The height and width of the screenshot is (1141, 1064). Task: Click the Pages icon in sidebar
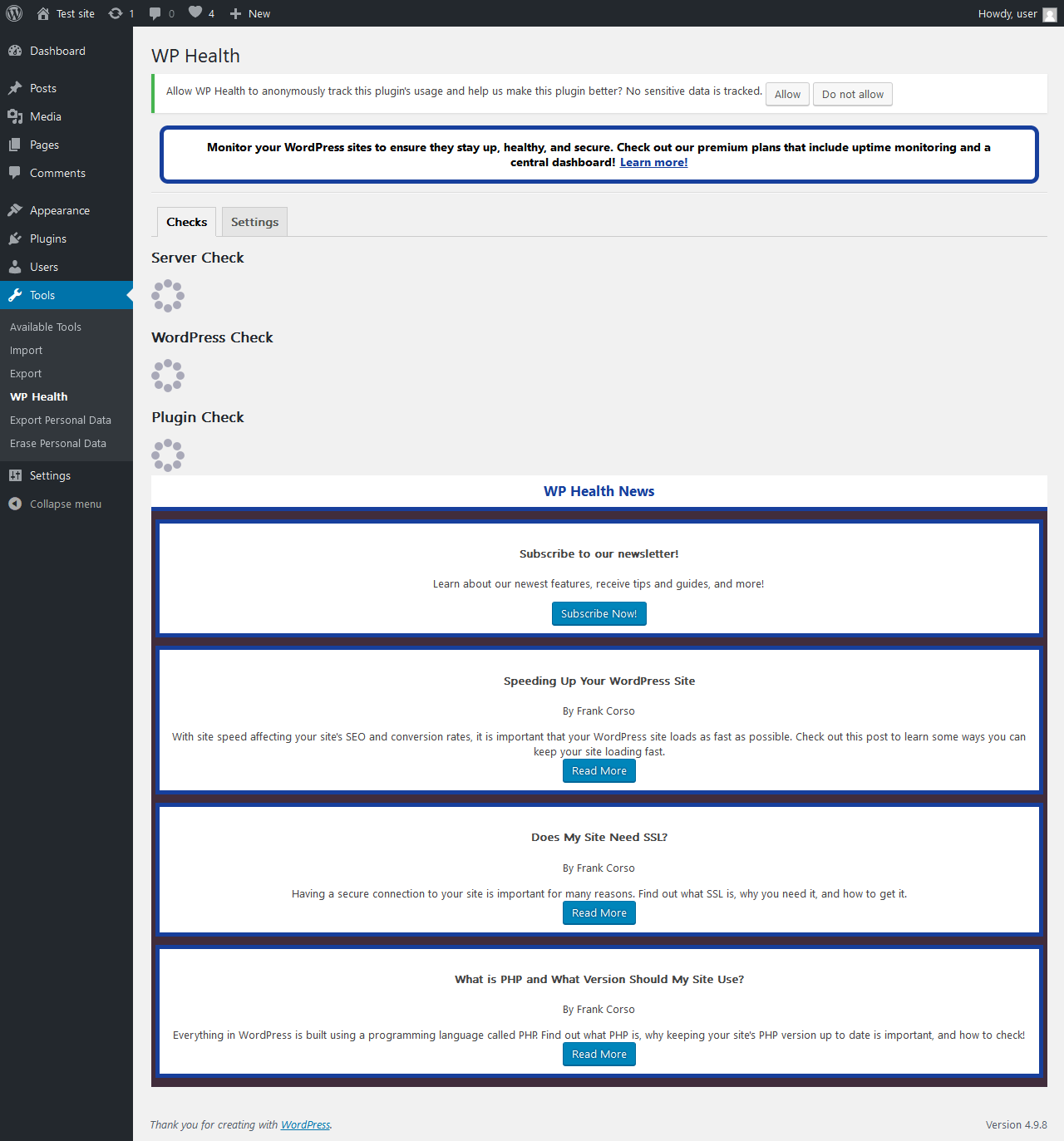pyautogui.click(x=15, y=145)
